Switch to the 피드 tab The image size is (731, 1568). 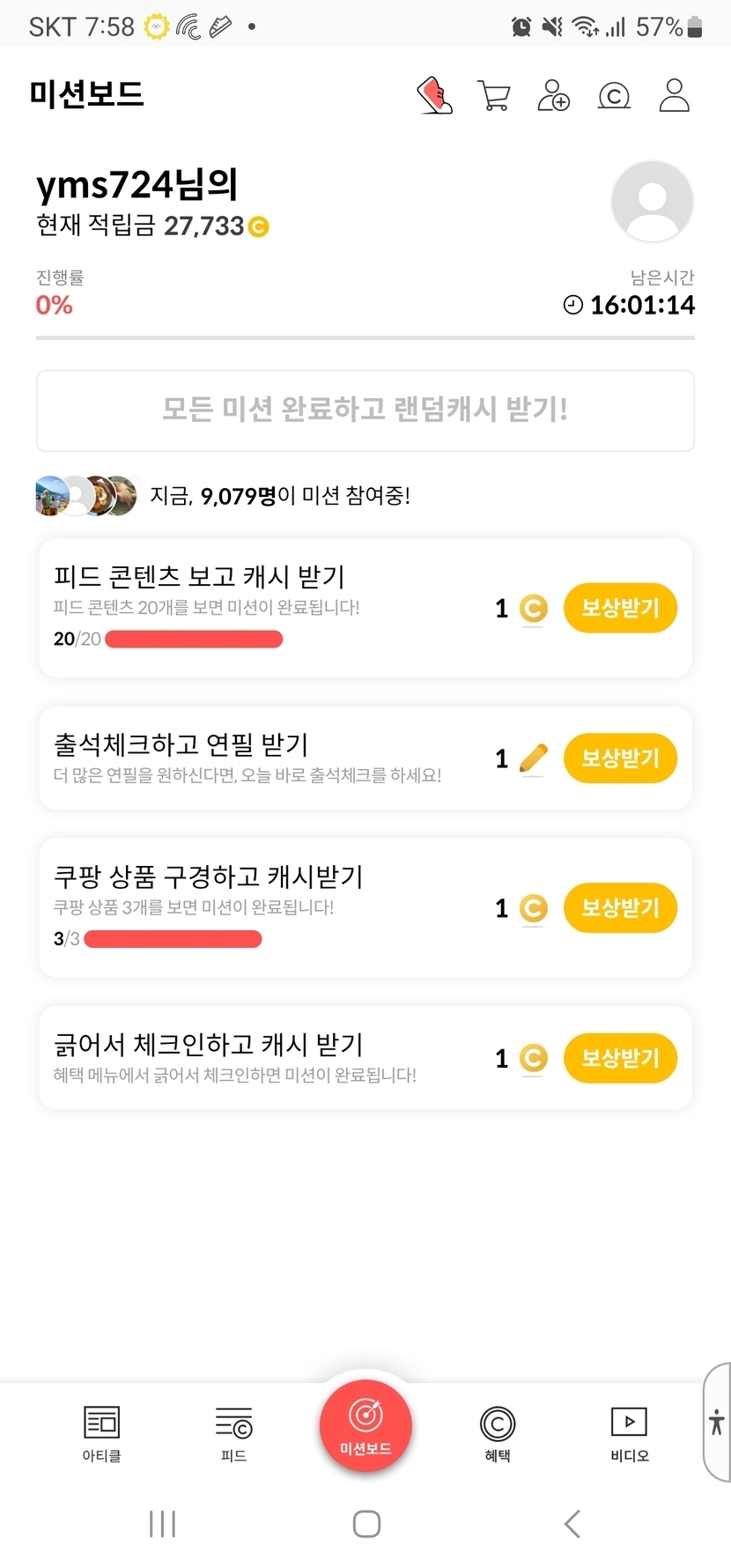tap(233, 1433)
